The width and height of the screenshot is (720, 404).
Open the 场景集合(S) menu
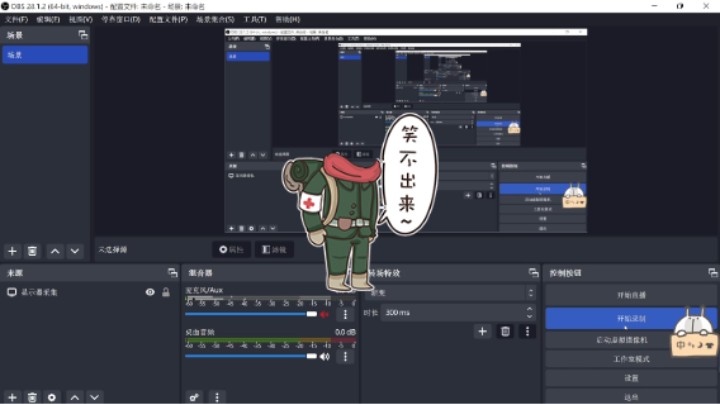pyautogui.click(x=215, y=19)
